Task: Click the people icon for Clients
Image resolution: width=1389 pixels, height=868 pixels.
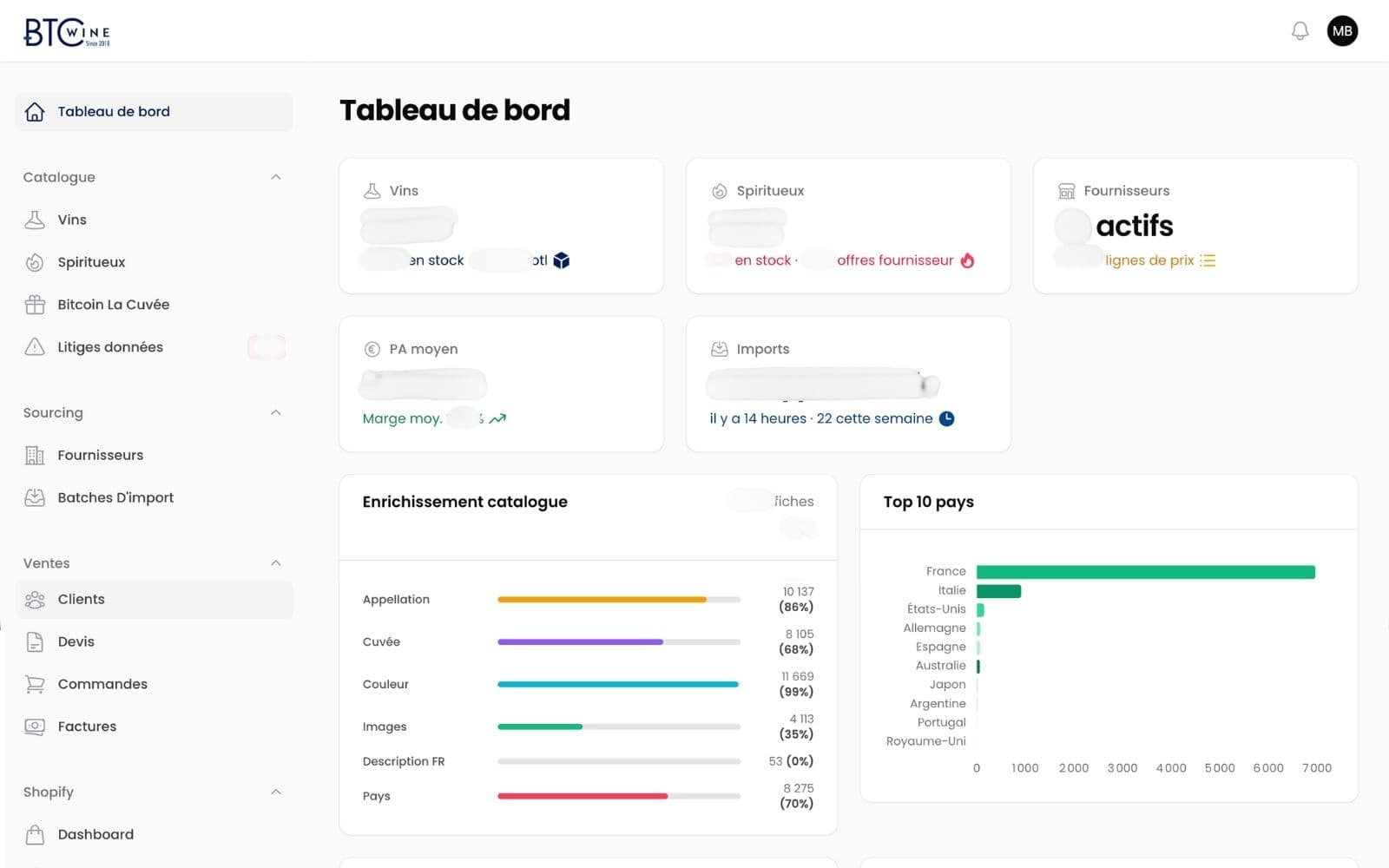Action: point(35,600)
